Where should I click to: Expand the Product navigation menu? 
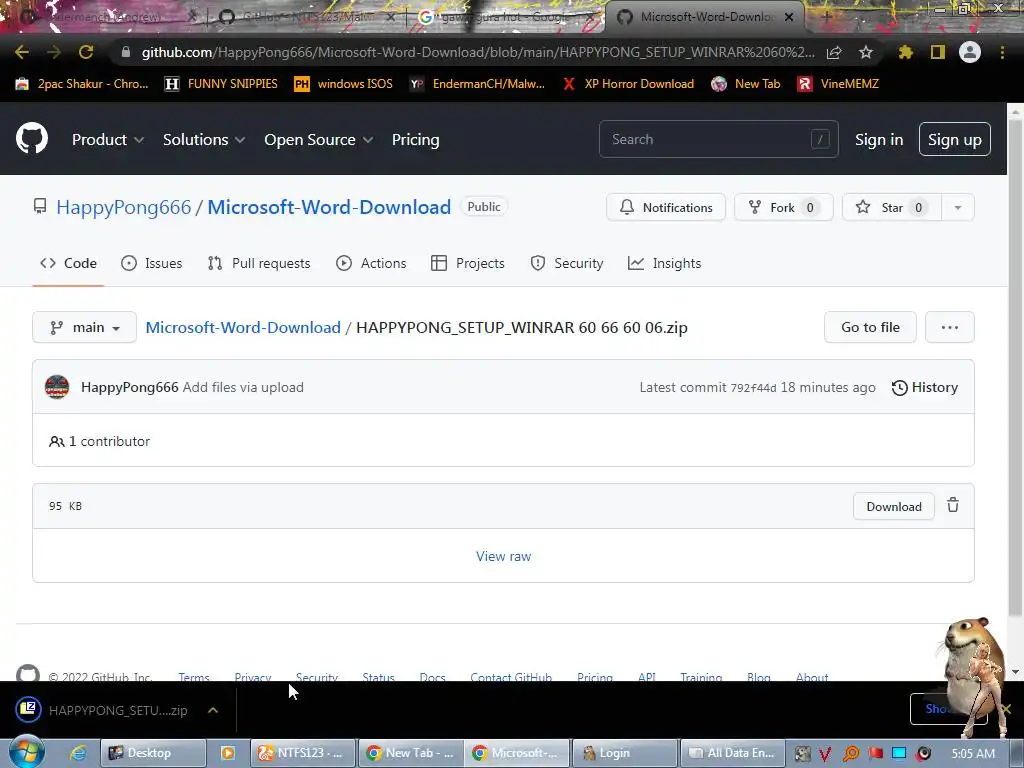click(x=108, y=140)
